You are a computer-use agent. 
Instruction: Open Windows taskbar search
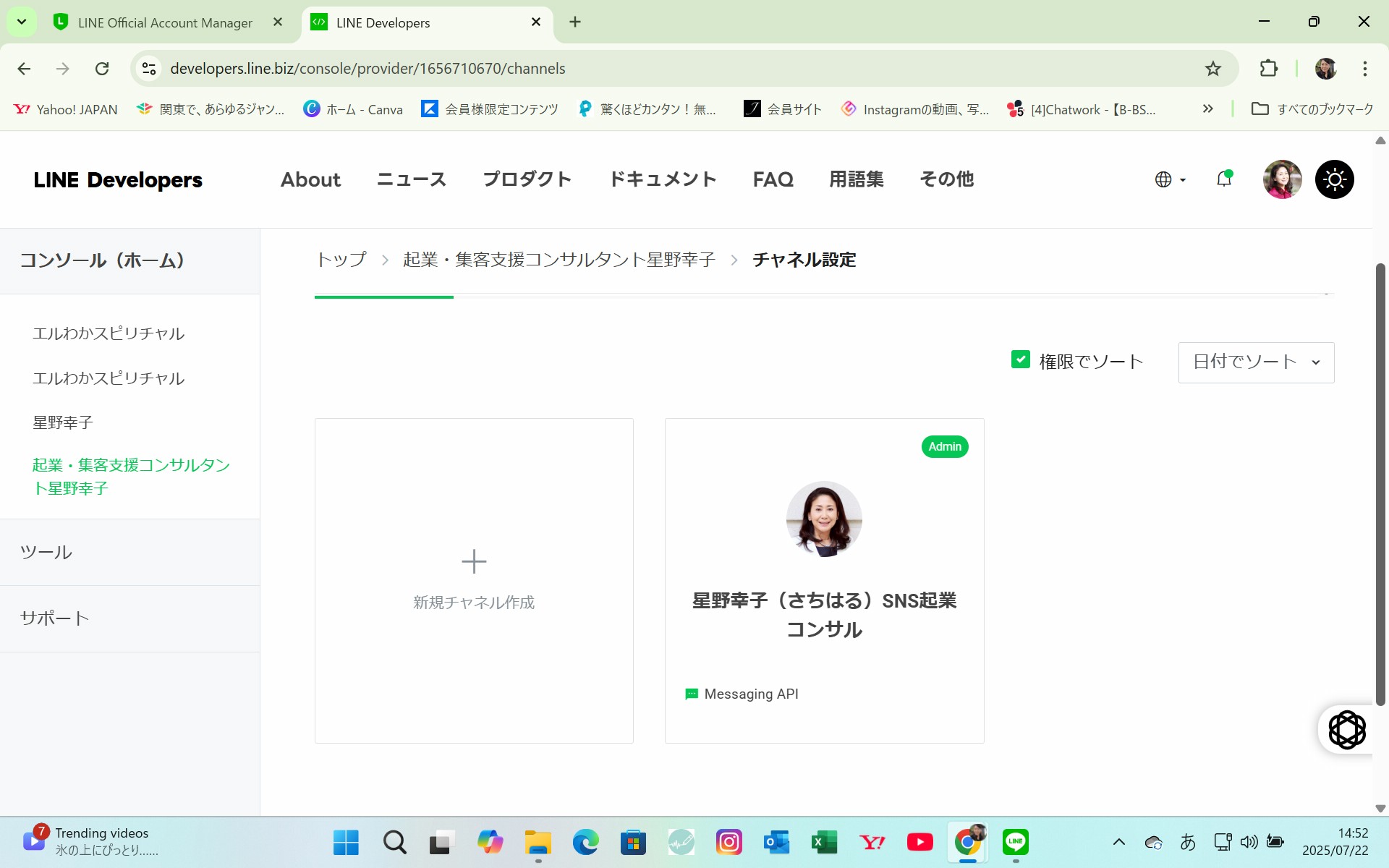pyautogui.click(x=394, y=842)
